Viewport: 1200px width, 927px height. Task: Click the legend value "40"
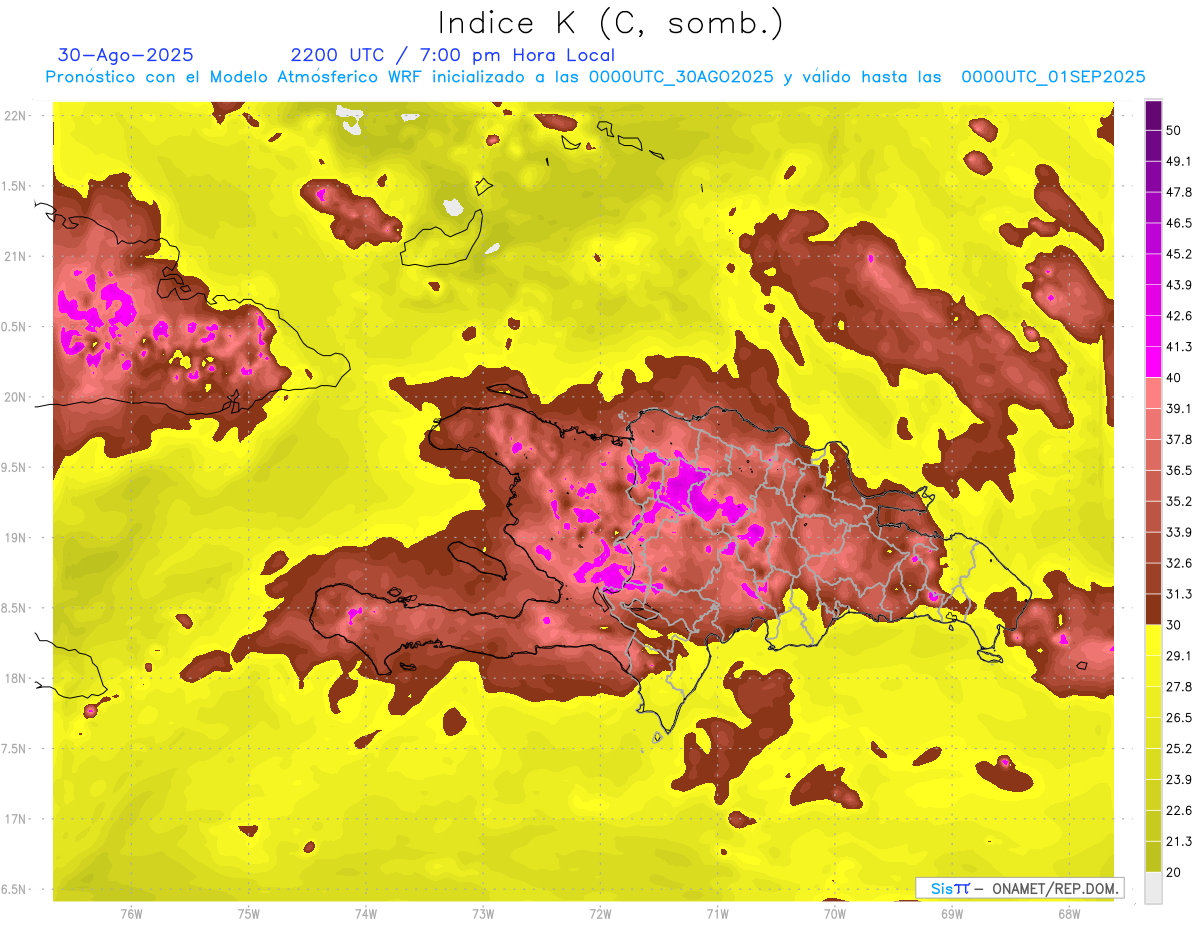click(x=1174, y=377)
